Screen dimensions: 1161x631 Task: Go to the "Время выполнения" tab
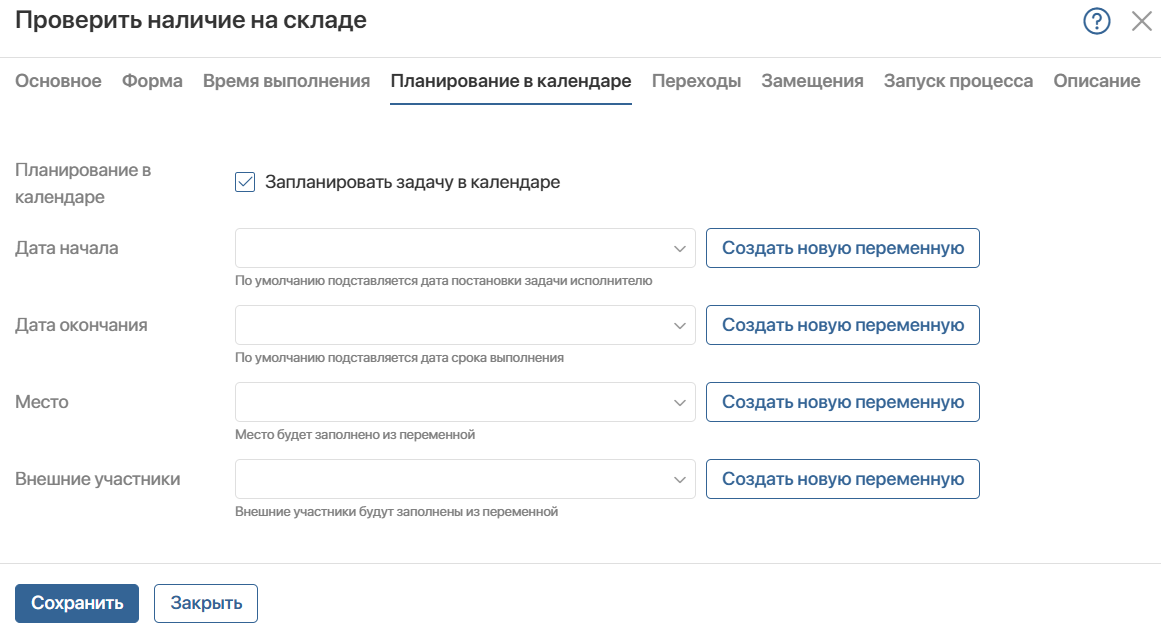[287, 81]
